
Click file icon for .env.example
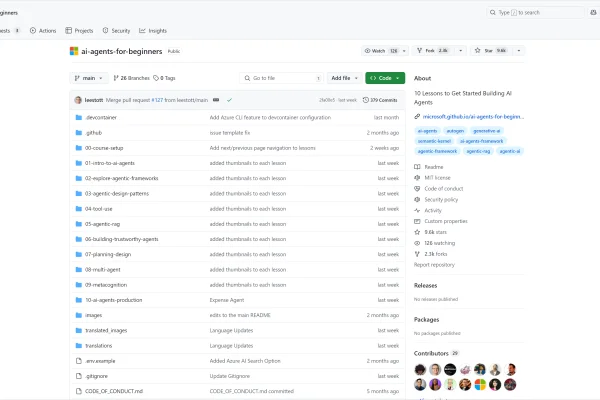pos(79,361)
